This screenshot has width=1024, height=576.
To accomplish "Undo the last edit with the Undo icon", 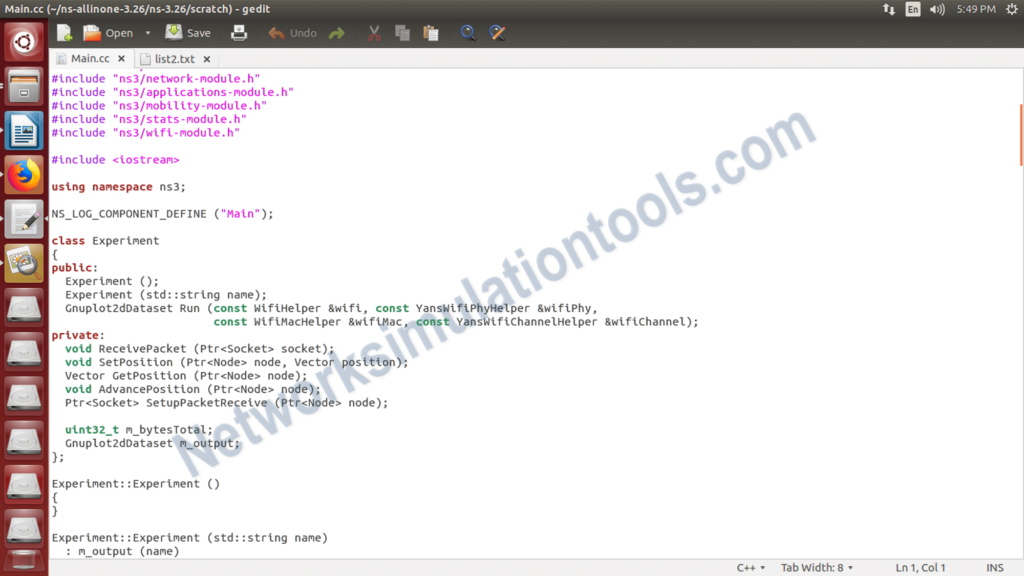I will click(291, 32).
